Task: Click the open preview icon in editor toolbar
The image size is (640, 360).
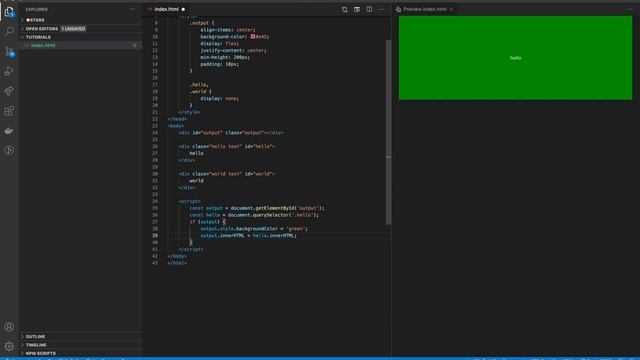Action: pyautogui.click(x=357, y=9)
